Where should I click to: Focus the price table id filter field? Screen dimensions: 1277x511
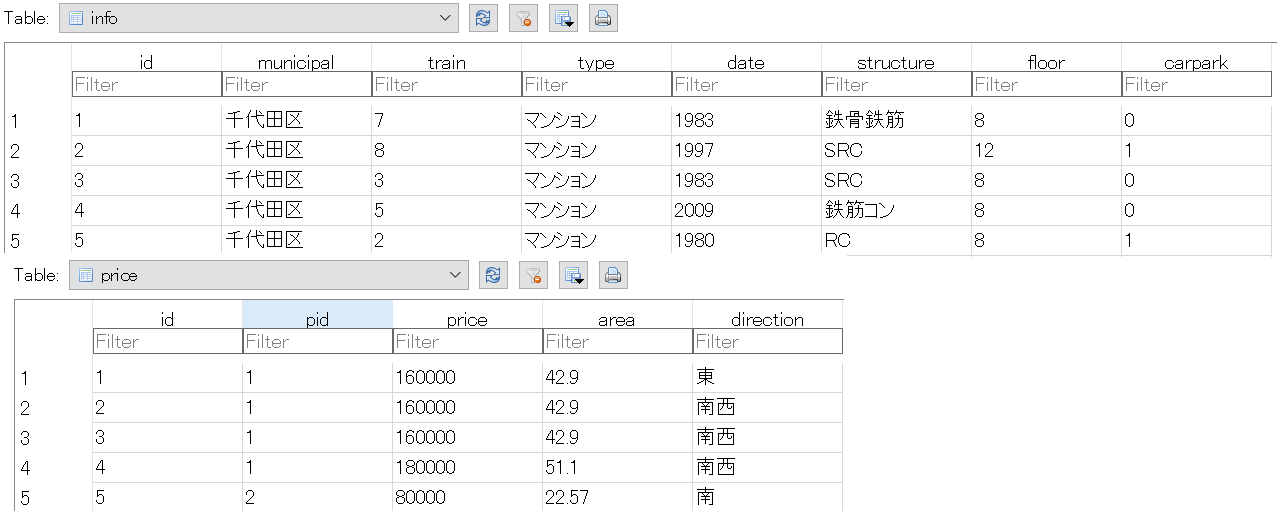pos(167,342)
